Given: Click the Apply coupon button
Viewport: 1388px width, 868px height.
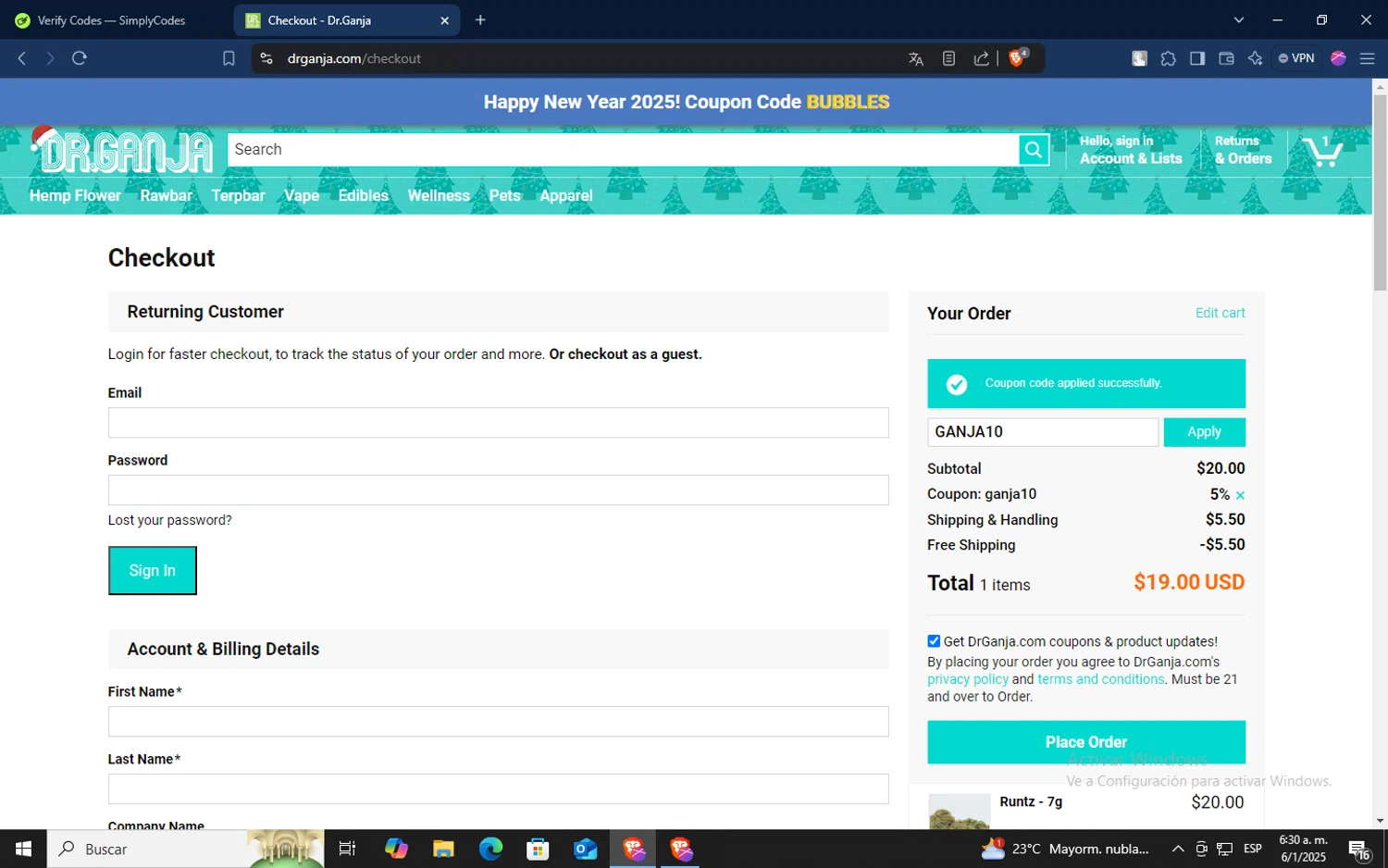Looking at the screenshot, I should [1204, 432].
